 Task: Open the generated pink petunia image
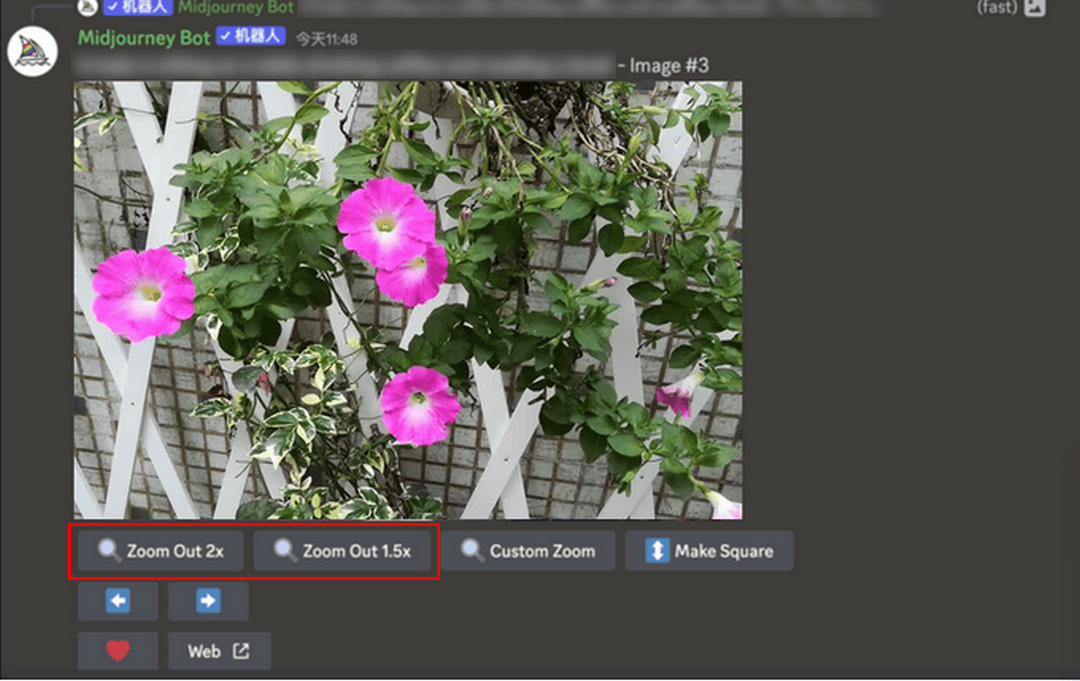408,300
